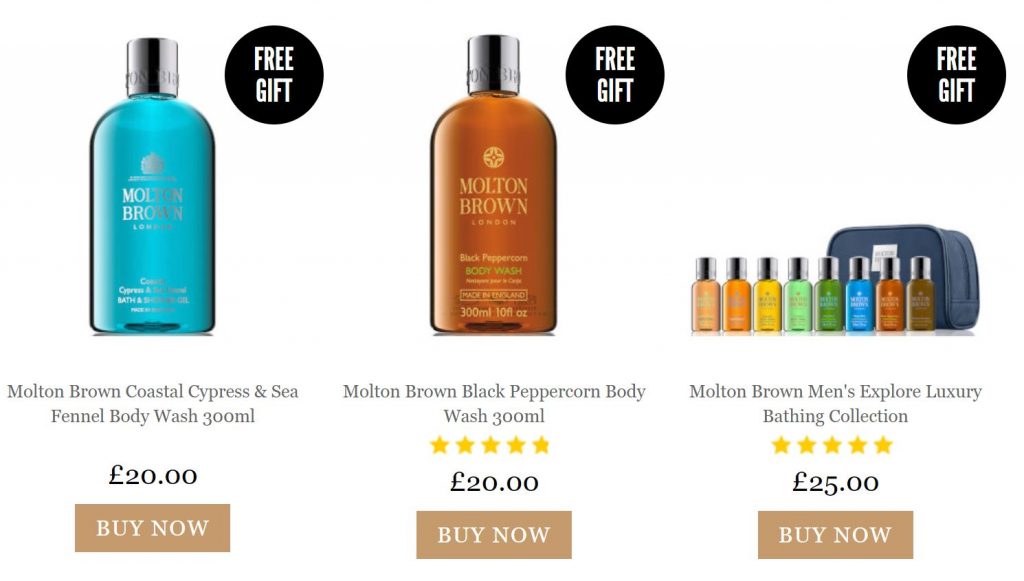Open the Men's Explore travel set image
Viewport: 1024px width, 581px height.
coord(835,281)
